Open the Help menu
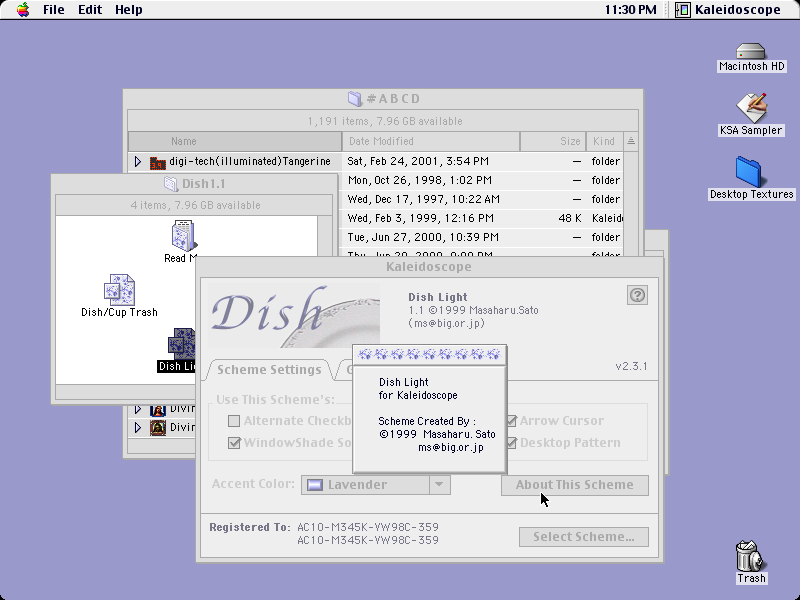Image resolution: width=800 pixels, height=600 pixels. 129,10
